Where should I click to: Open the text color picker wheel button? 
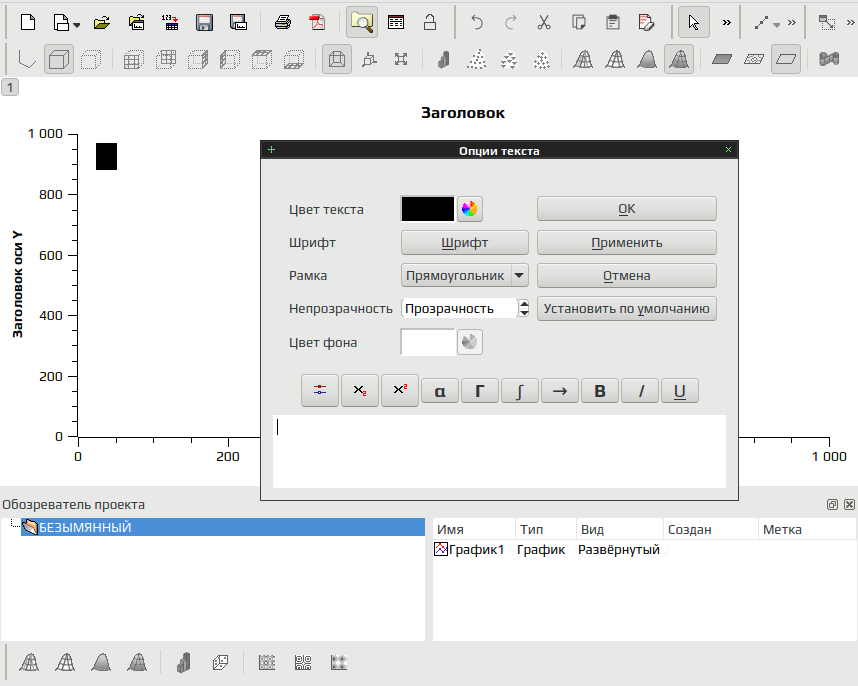[469, 209]
